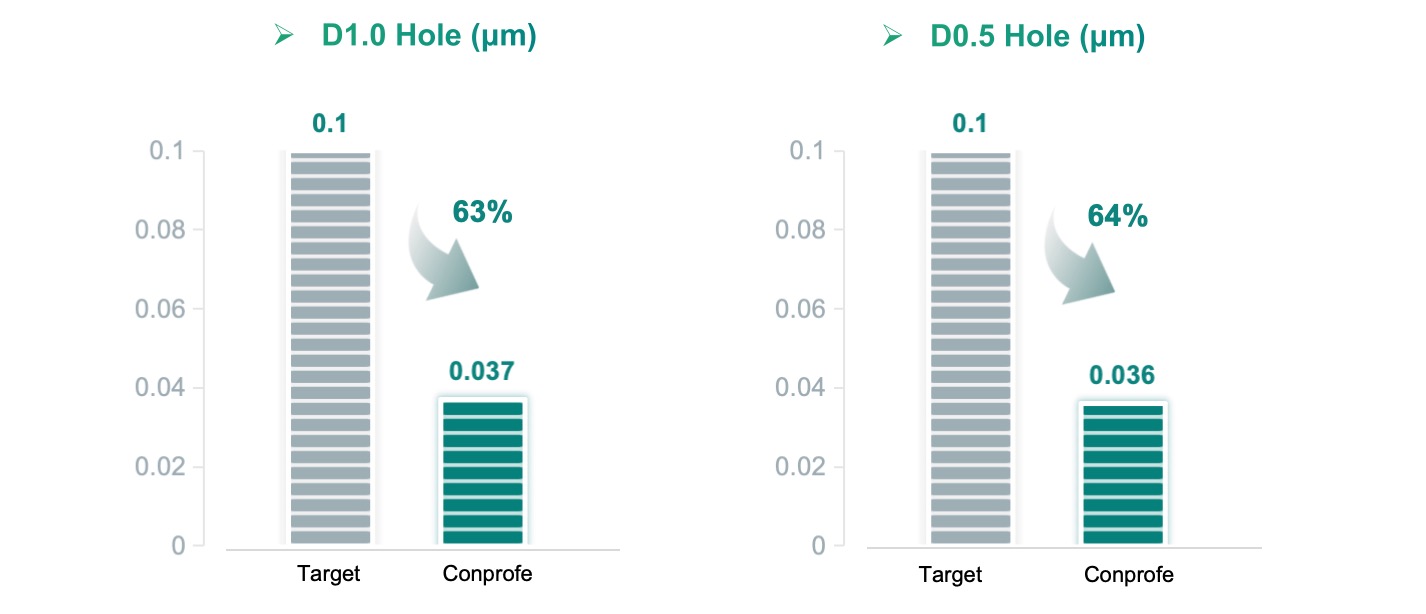Click the D0.5 Hole (µm) chart title
This screenshot has width=1426, height=614.
[x=1038, y=37]
